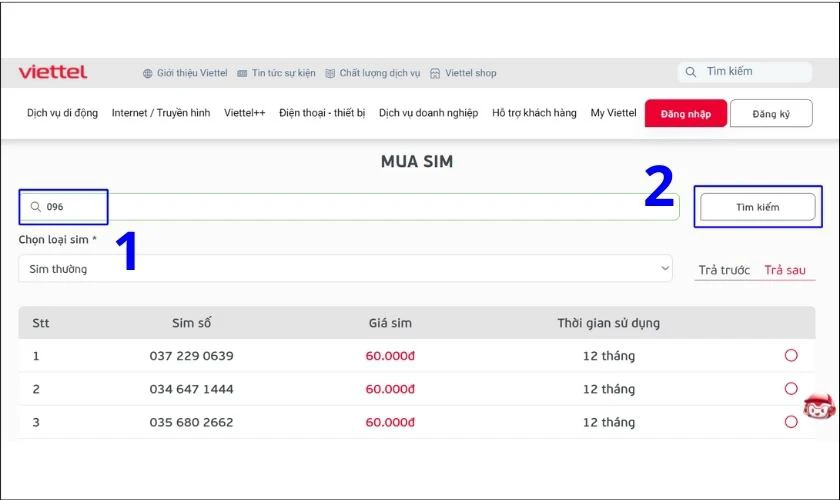The image size is (840, 500).
Task: Open the Internet / Truyền hình menu
Action: point(161,113)
